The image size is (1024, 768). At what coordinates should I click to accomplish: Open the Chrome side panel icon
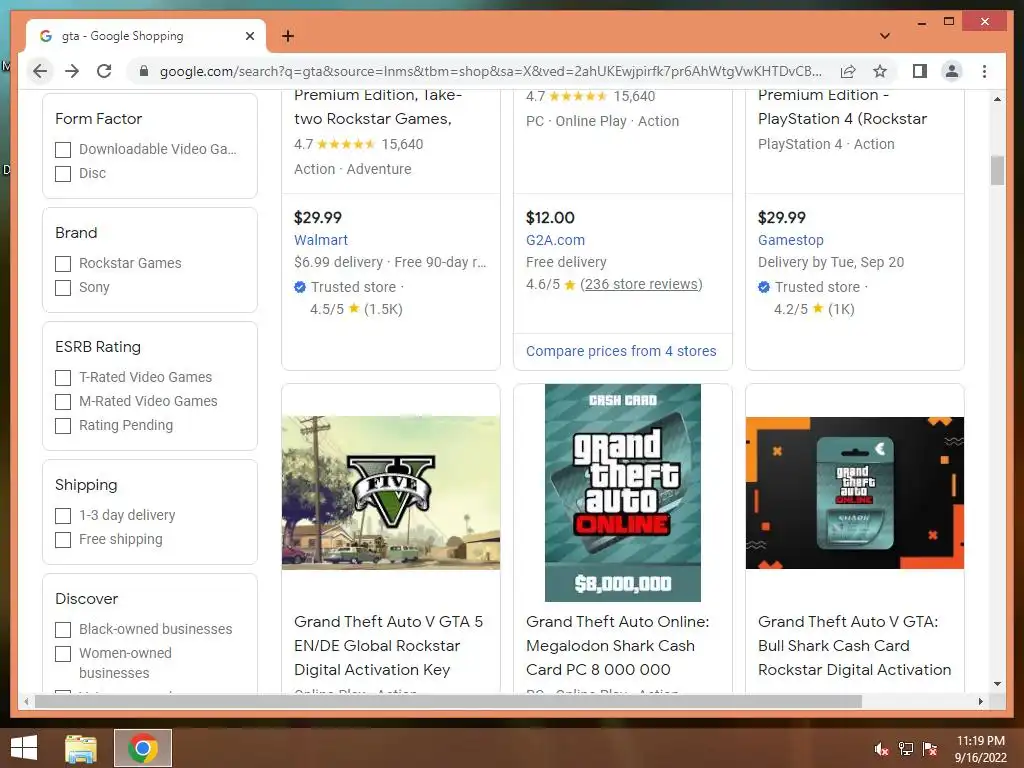[920, 71]
